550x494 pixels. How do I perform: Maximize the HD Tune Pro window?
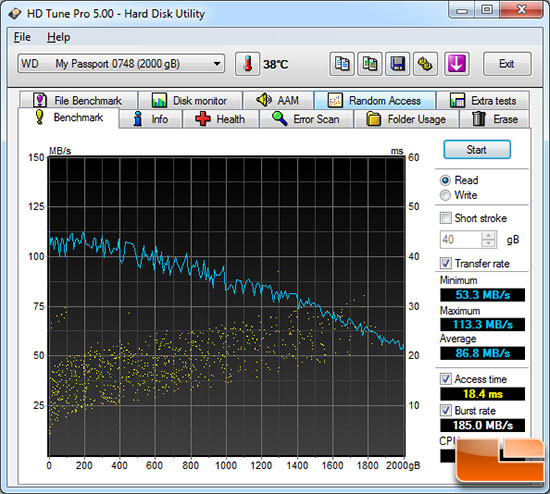(x=487, y=10)
